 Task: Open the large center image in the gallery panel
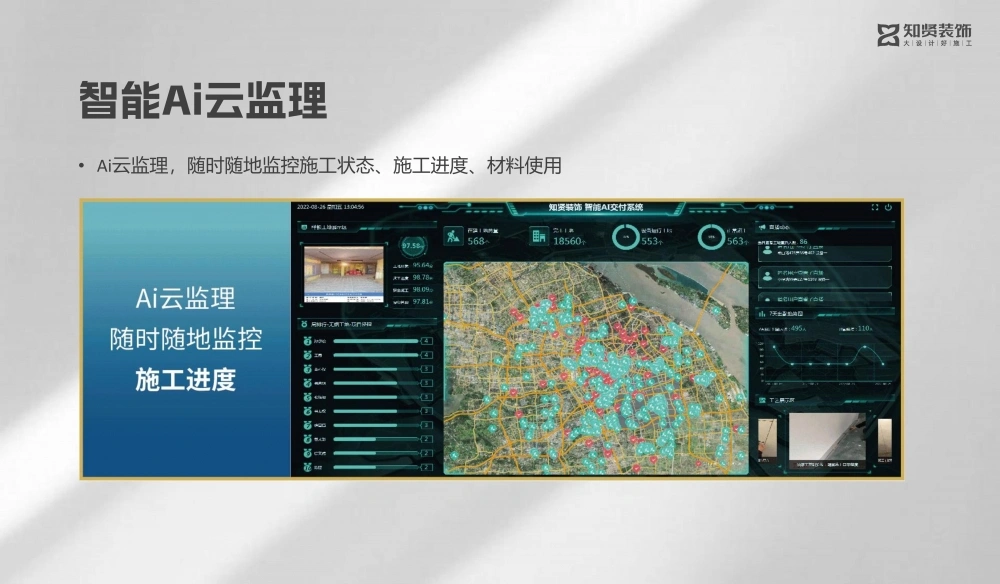827,441
